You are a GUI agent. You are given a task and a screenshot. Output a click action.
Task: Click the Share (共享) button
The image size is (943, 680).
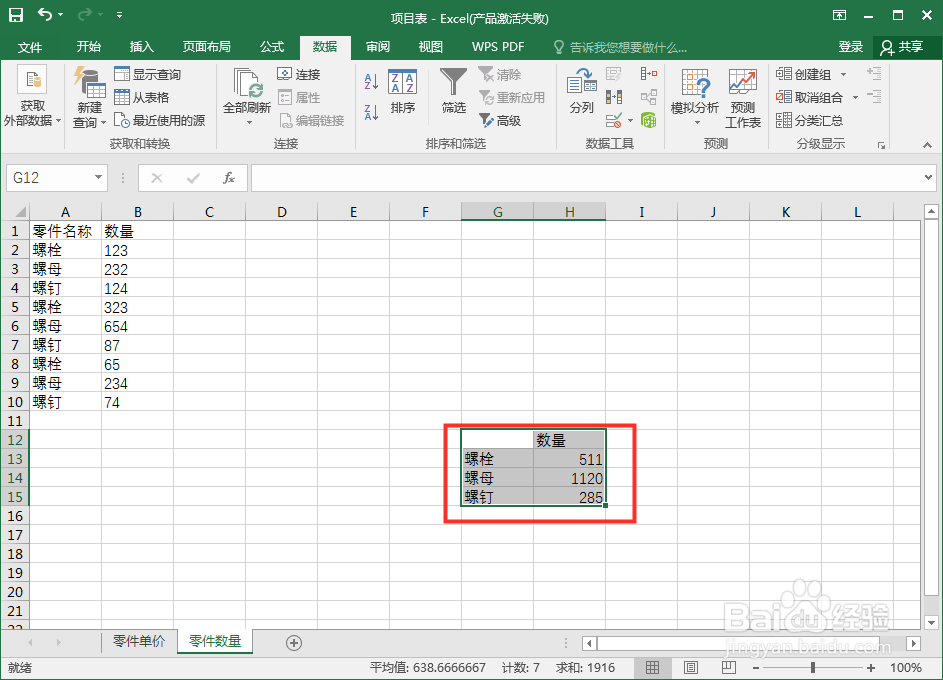(902, 47)
